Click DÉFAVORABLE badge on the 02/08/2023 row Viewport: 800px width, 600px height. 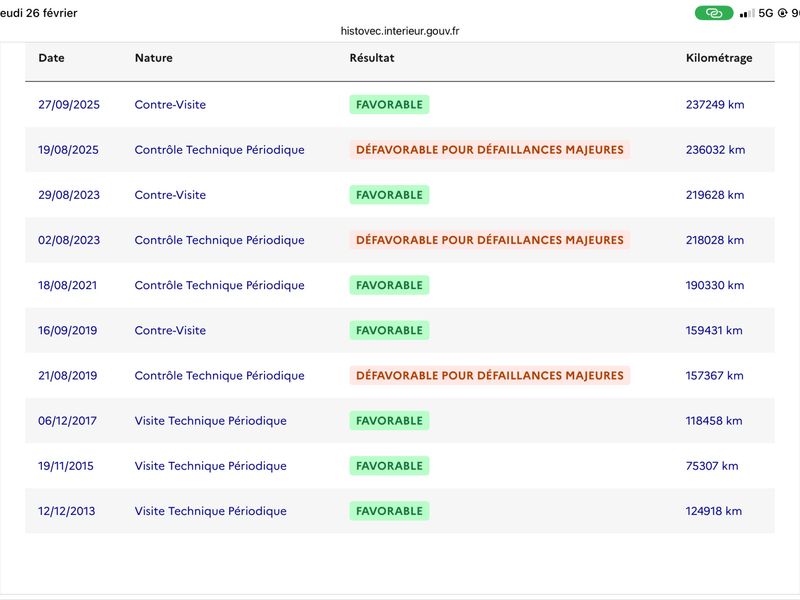click(x=490, y=240)
